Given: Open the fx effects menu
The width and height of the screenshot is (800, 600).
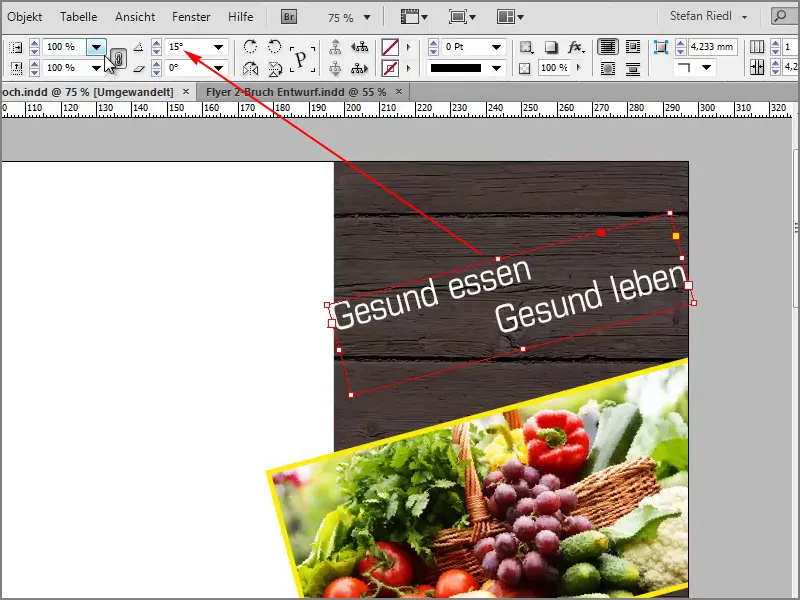Looking at the screenshot, I should pos(576,47).
